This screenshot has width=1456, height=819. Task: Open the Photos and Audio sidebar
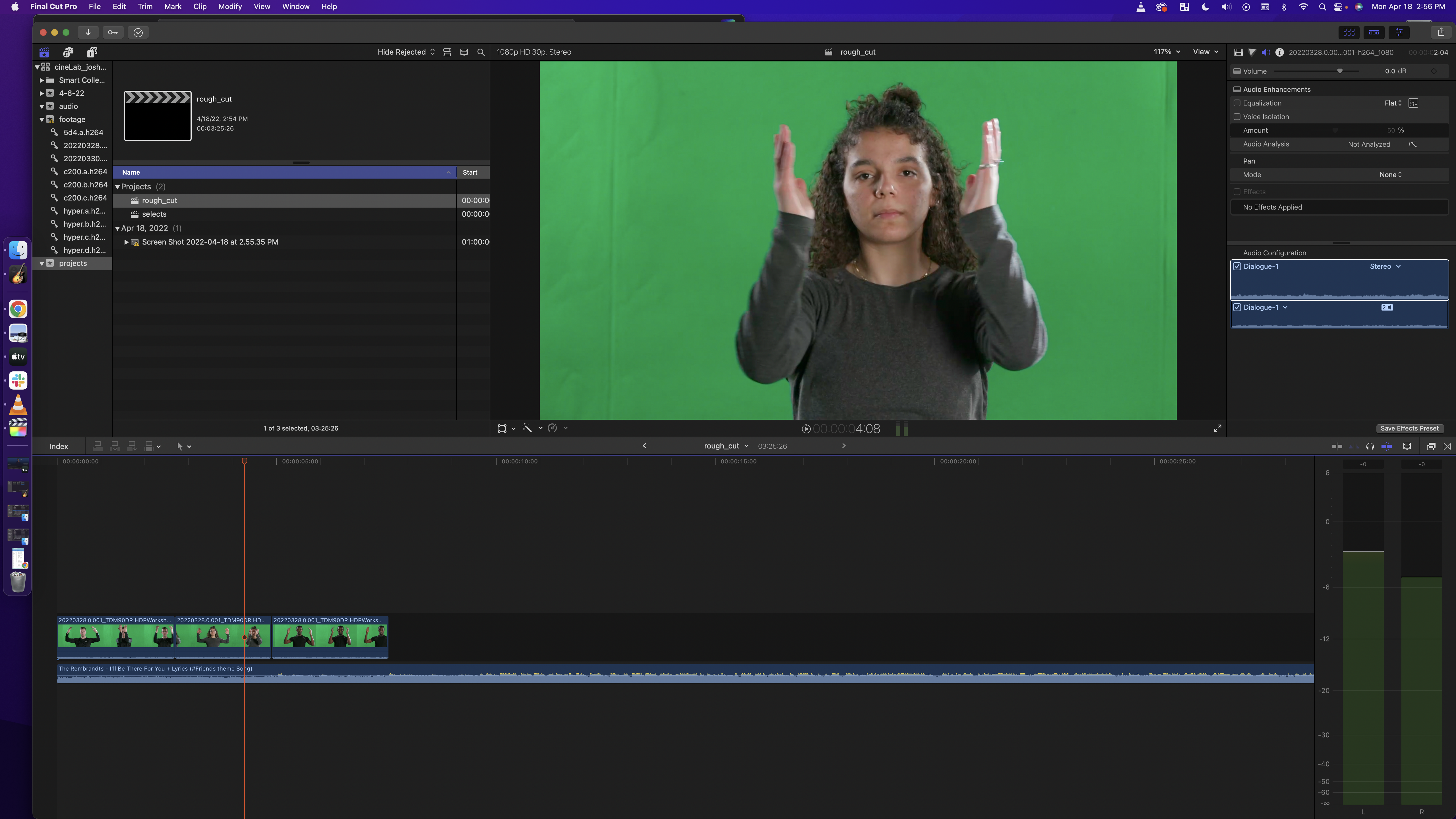point(68,52)
